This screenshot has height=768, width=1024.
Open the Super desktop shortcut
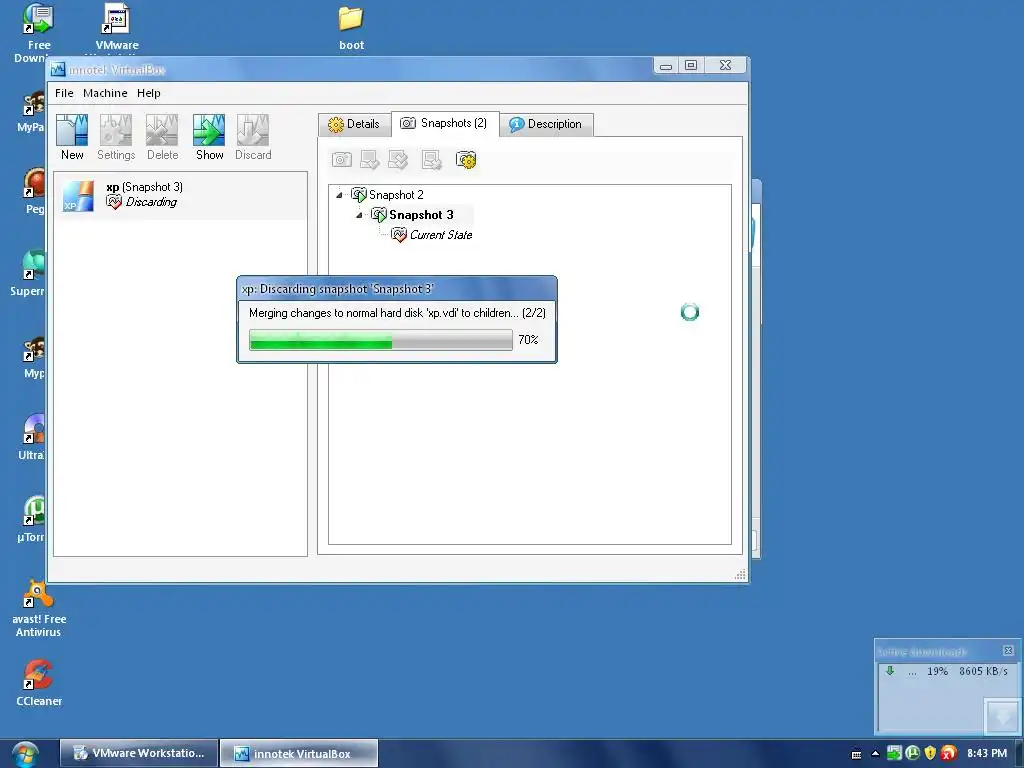tap(30, 273)
